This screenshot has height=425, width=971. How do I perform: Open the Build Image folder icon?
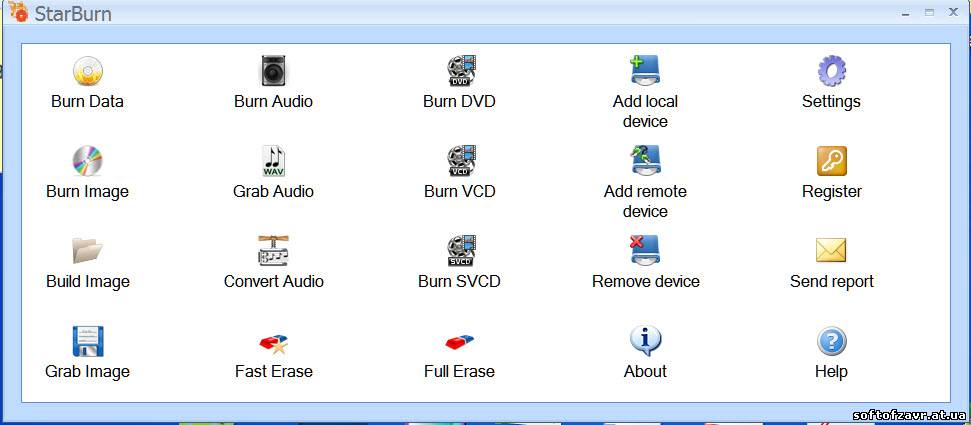click(87, 251)
